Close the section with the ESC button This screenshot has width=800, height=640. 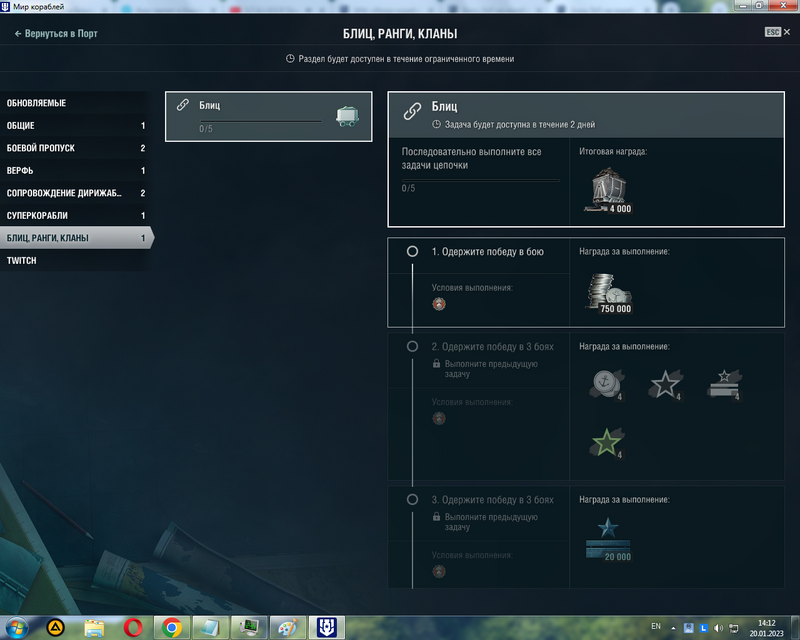coord(777,32)
